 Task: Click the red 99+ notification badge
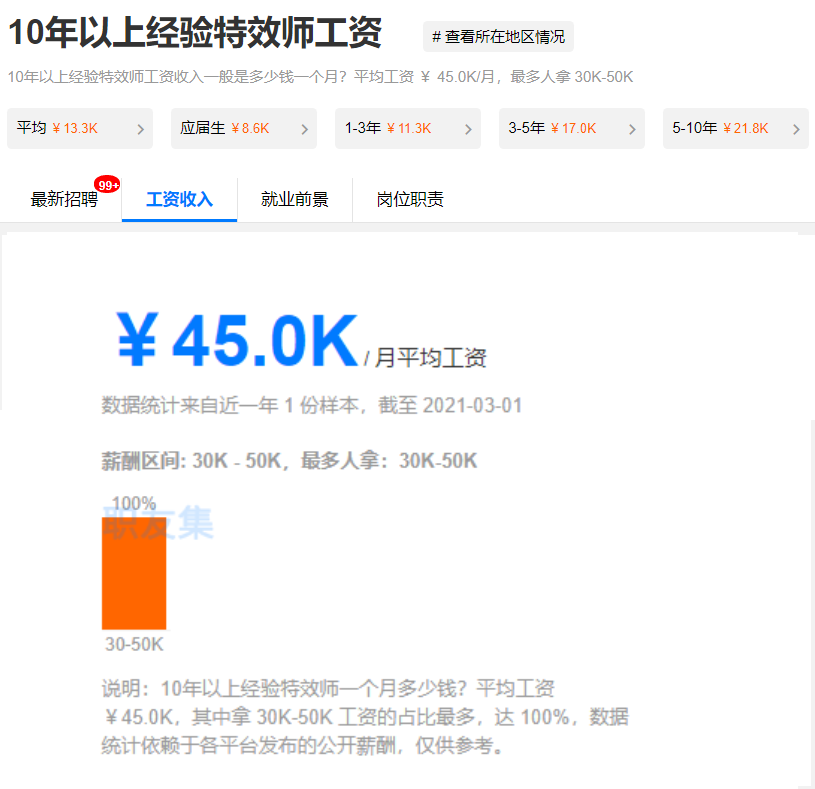click(107, 185)
